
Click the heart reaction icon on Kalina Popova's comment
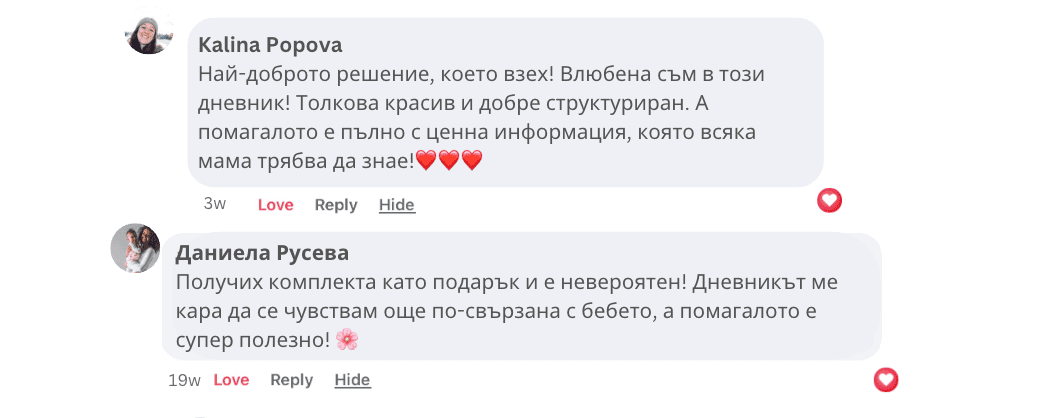[829, 201]
